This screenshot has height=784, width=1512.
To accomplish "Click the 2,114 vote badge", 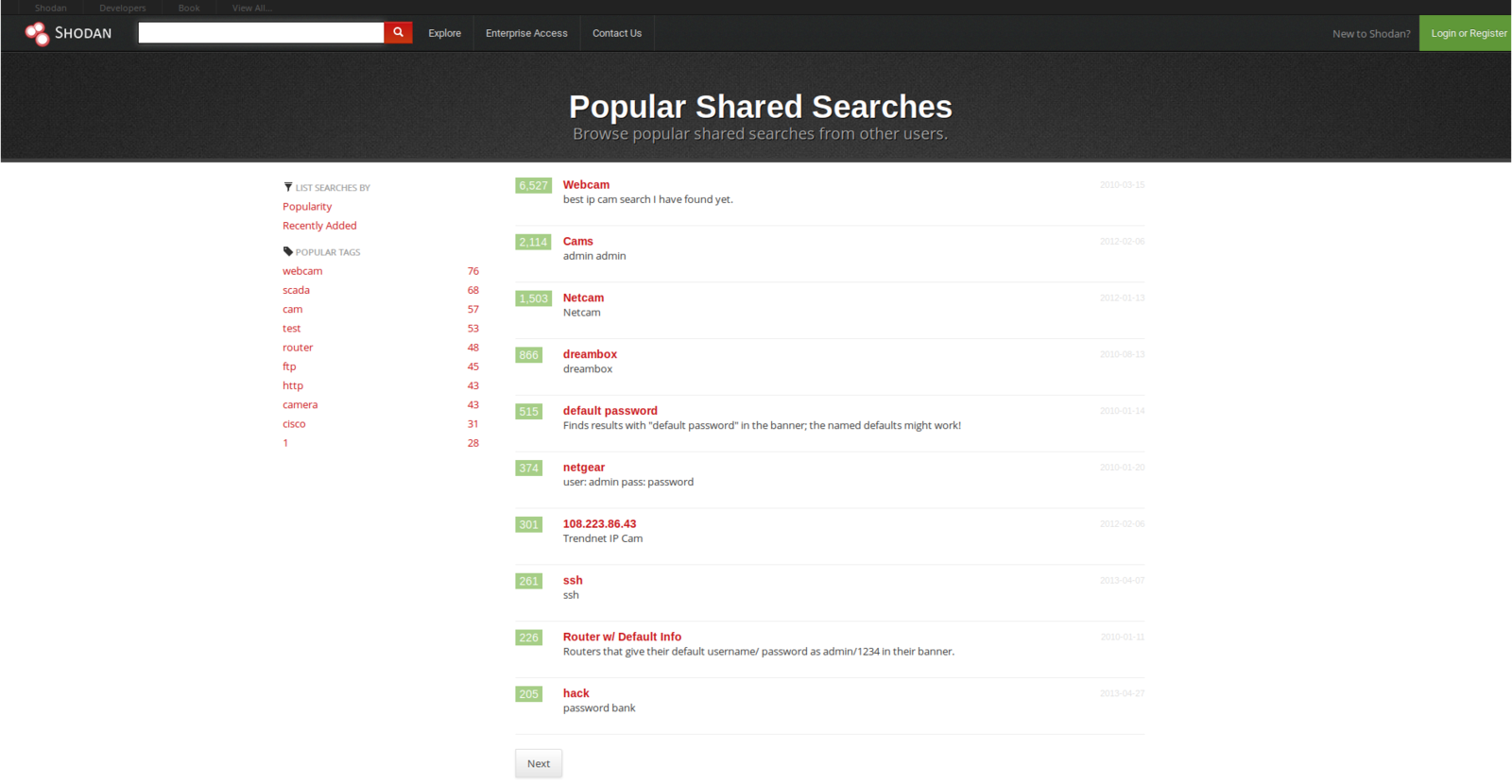I will coord(533,242).
